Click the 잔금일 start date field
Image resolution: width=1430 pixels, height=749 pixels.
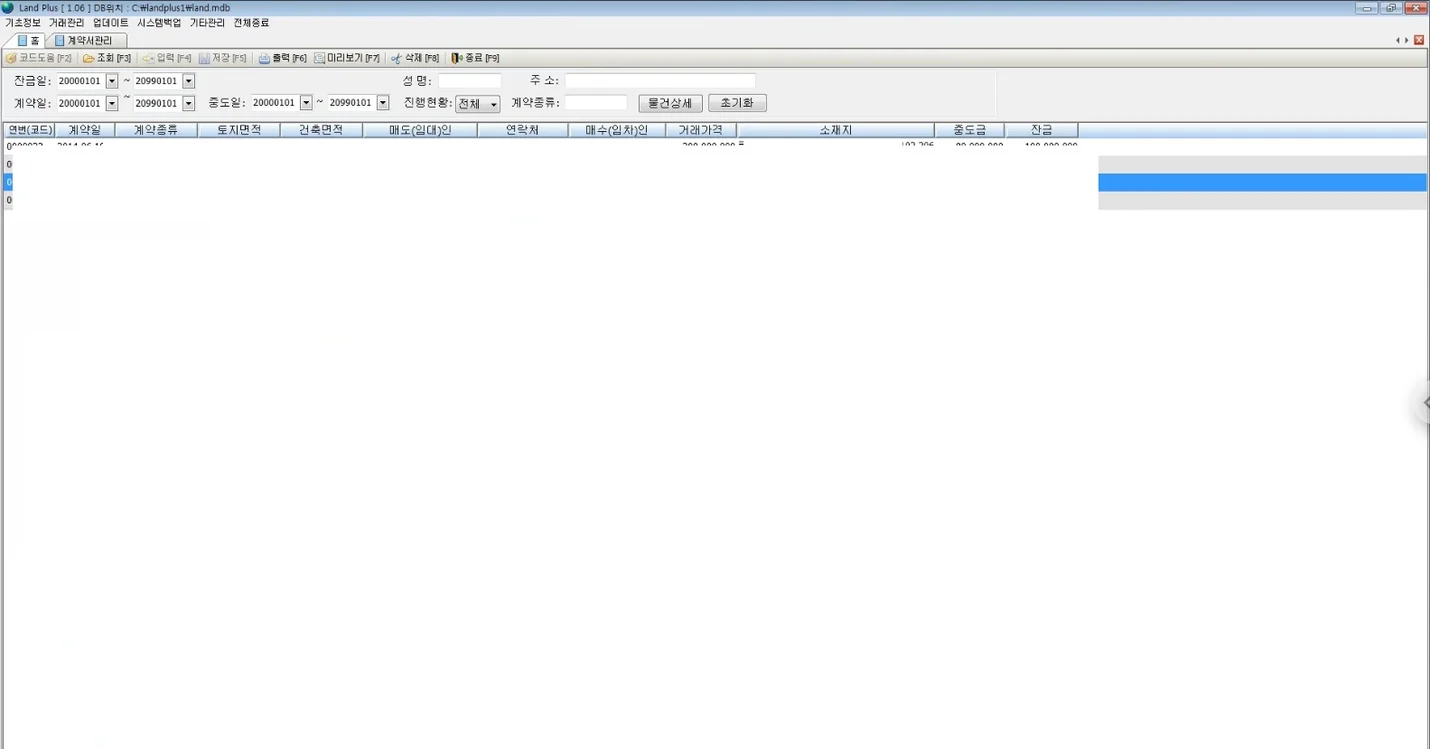click(80, 81)
